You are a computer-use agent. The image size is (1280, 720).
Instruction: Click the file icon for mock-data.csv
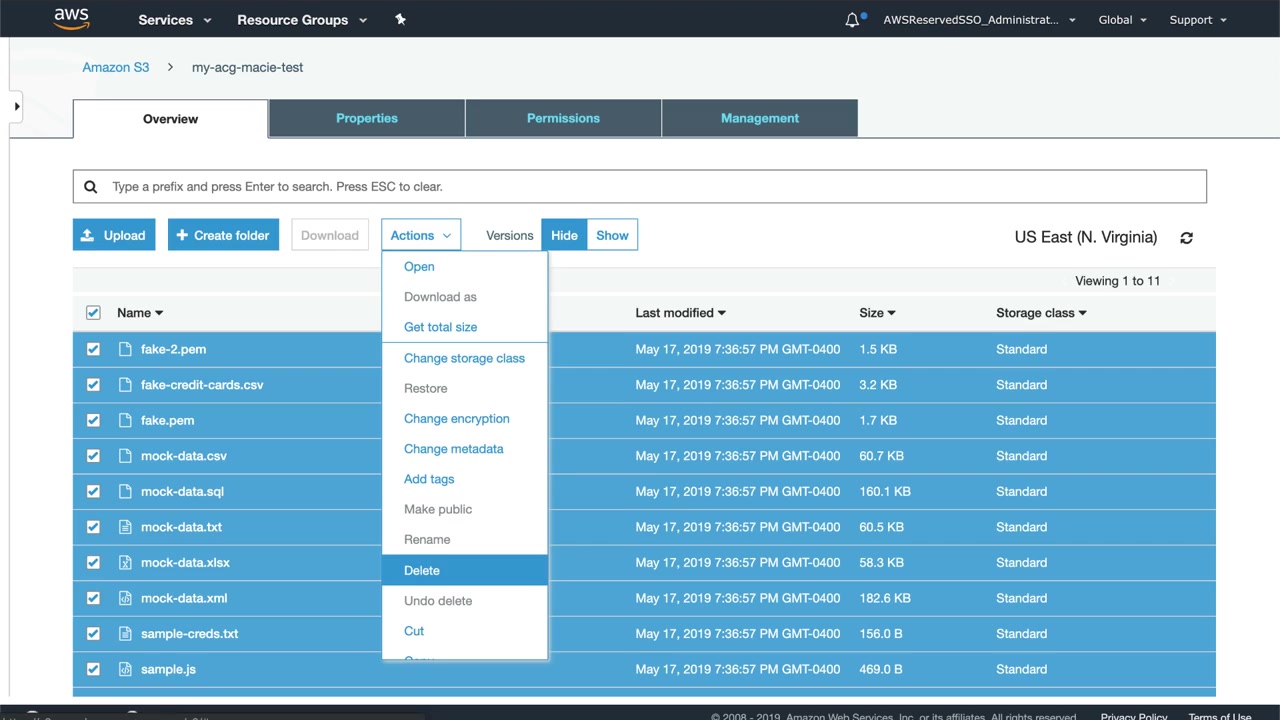pyautogui.click(x=125, y=456)
